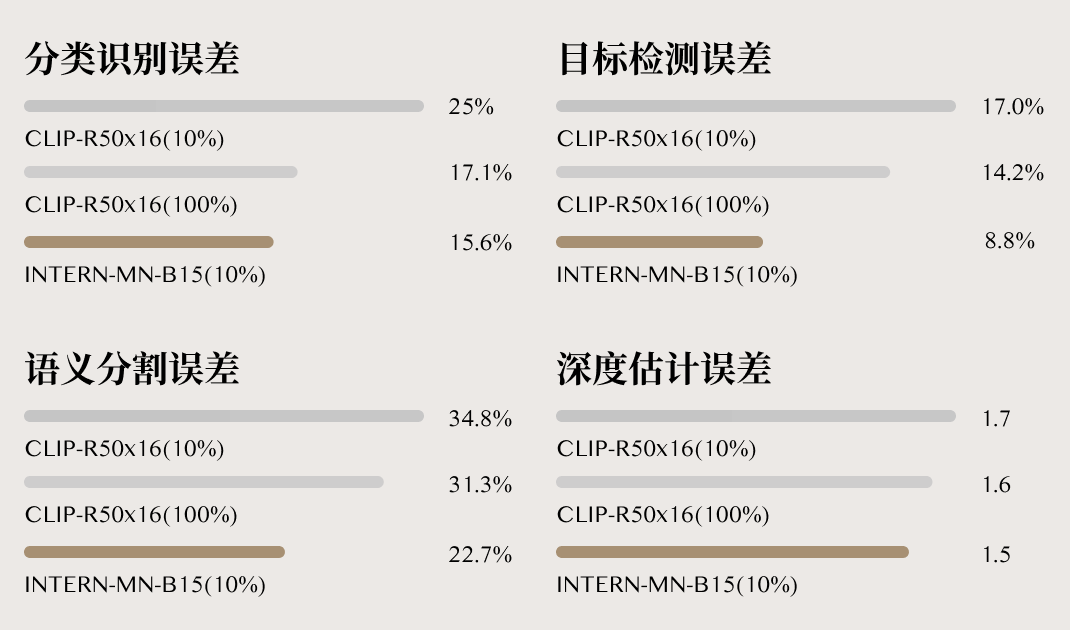Click INTERN-MN-B15(10%) label under 分类识别误差
Image resolution: width=1070 pixels, height=630 pixels.
145,275
